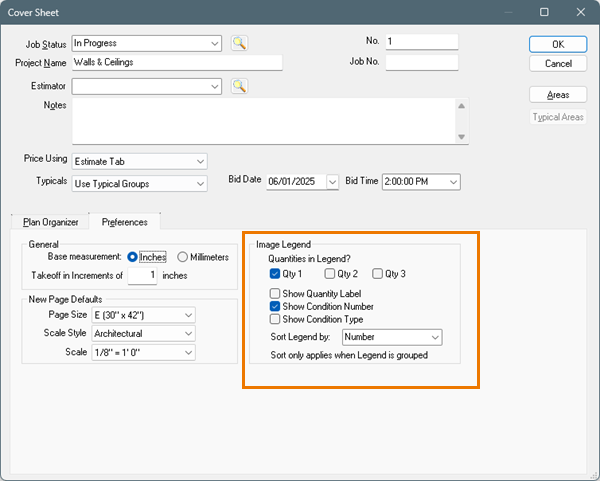Click the Project Name field
600x481 pixels.
pyautogui.click(x=177, y=62)
